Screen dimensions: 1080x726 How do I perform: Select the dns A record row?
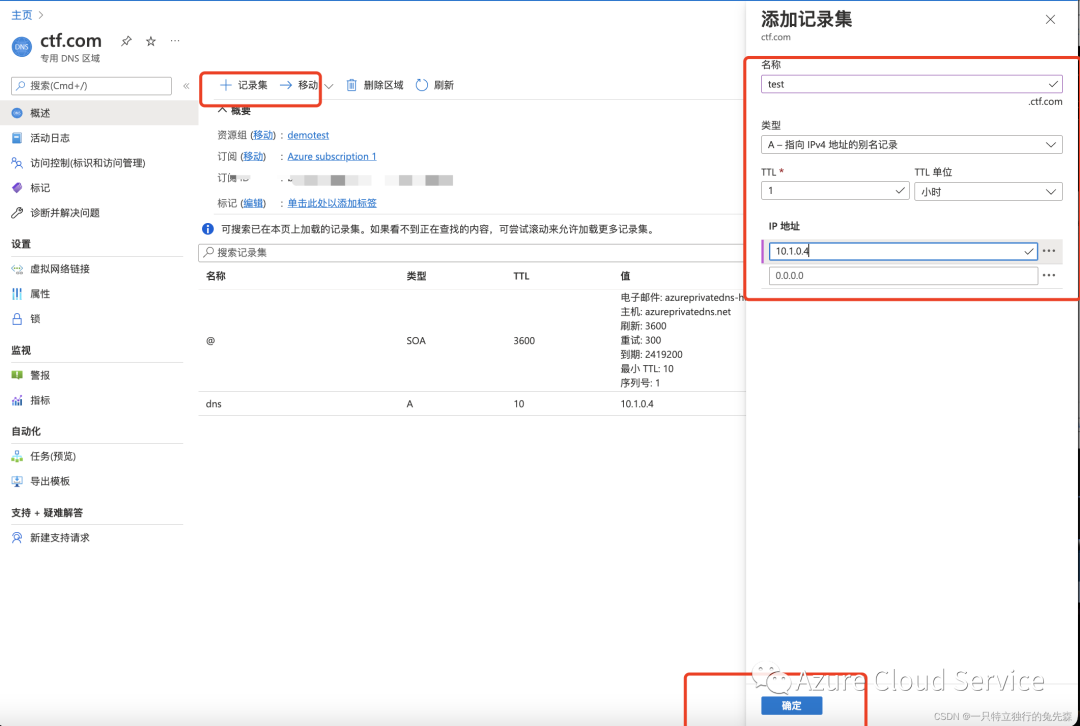(x=472, y=404)
